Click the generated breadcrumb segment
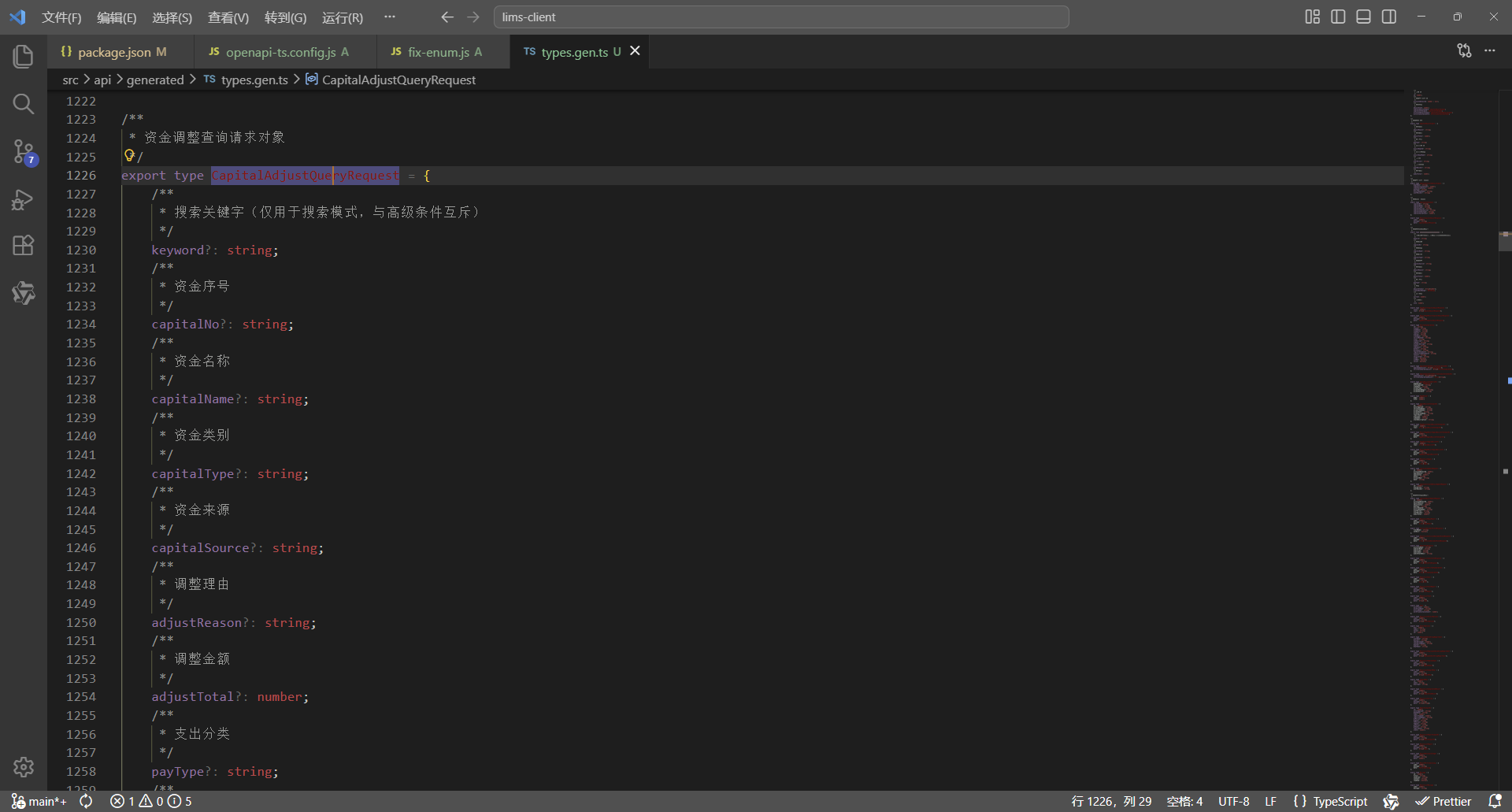The width and height of the screenshot is (1512, 812). [x=155, y=80]
